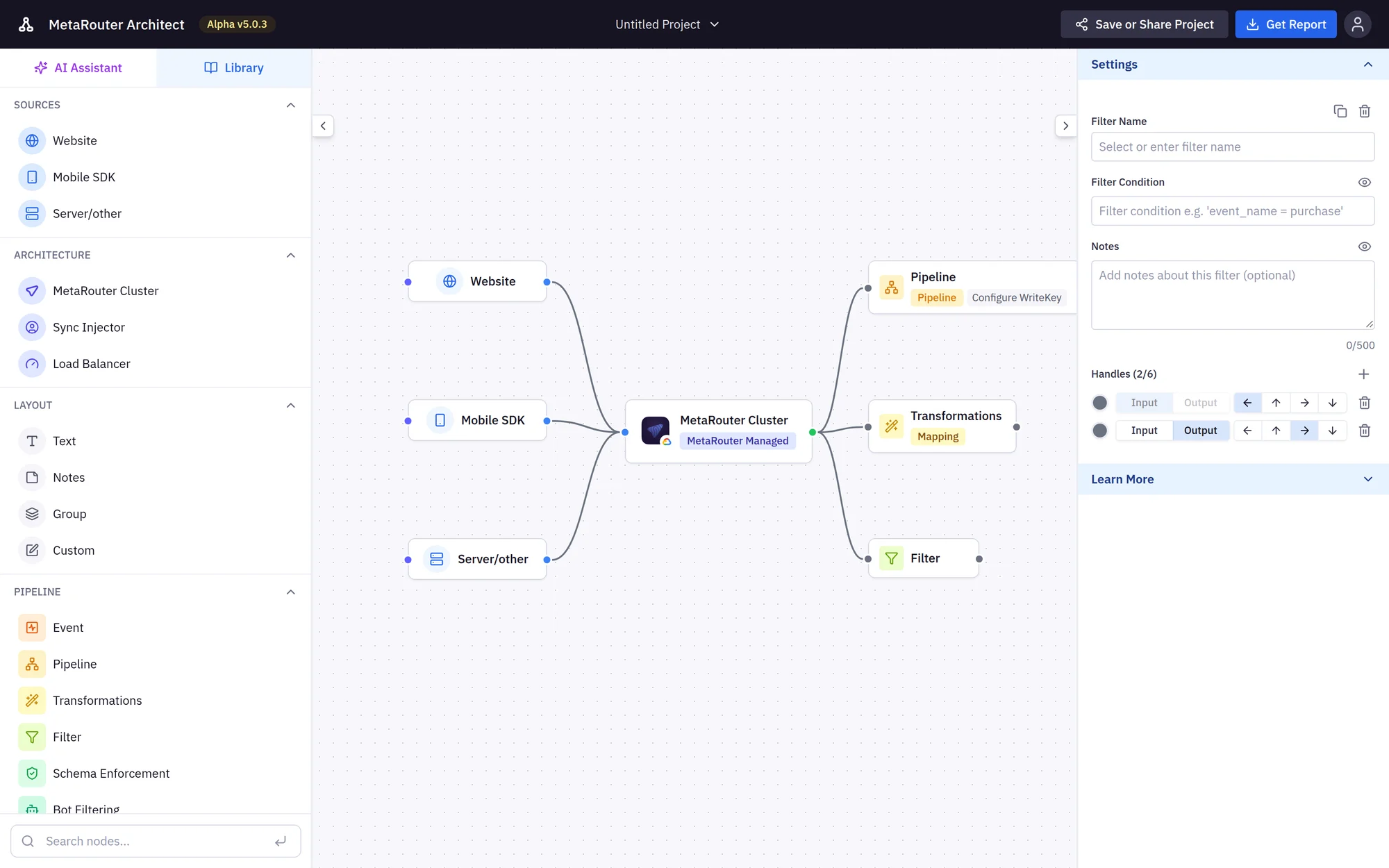Set second handle to Input
Viewport: 1389px width, 868px height.
point(1144,431)
